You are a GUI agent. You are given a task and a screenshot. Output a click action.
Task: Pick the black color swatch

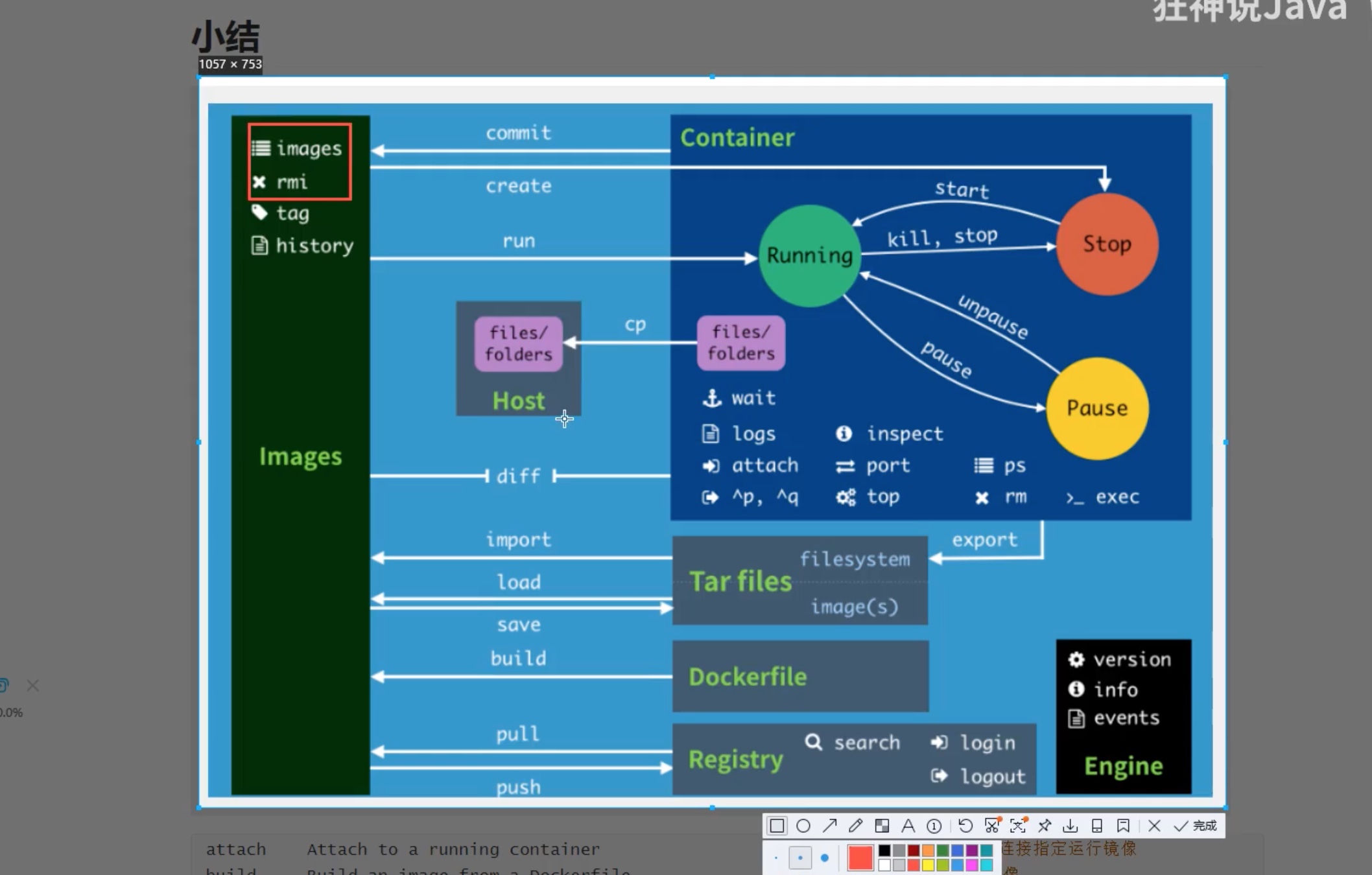point(884,850)
